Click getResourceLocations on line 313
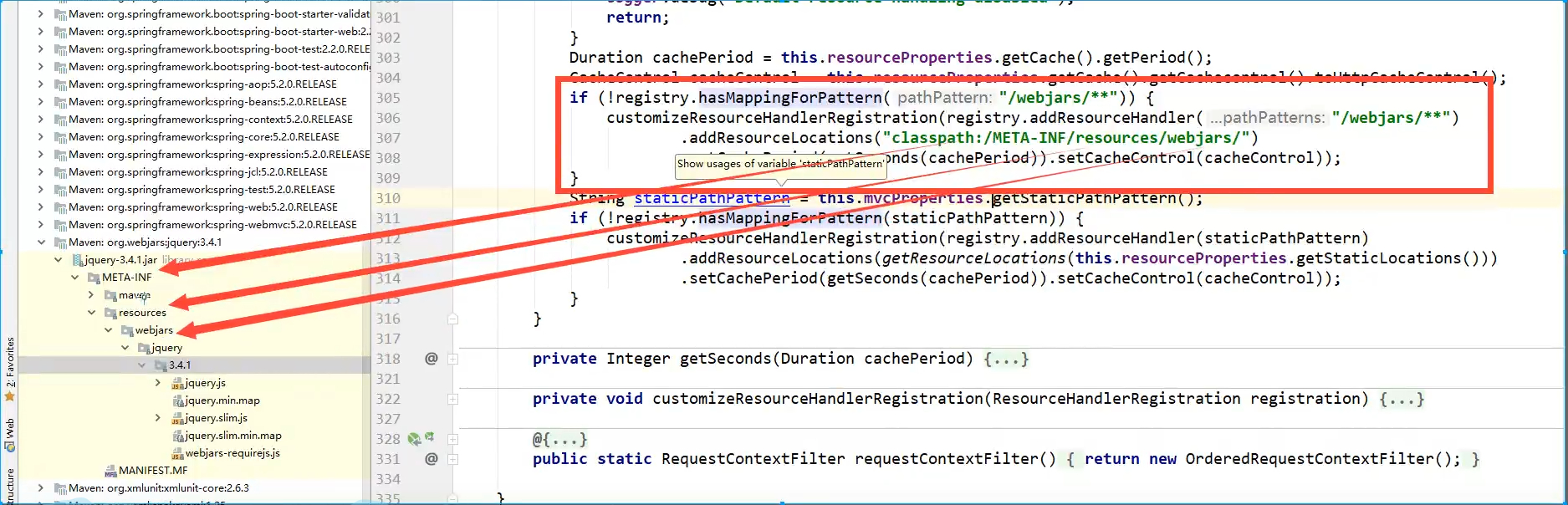Screen dimensions: 1568x505 (x=974, y=258)
